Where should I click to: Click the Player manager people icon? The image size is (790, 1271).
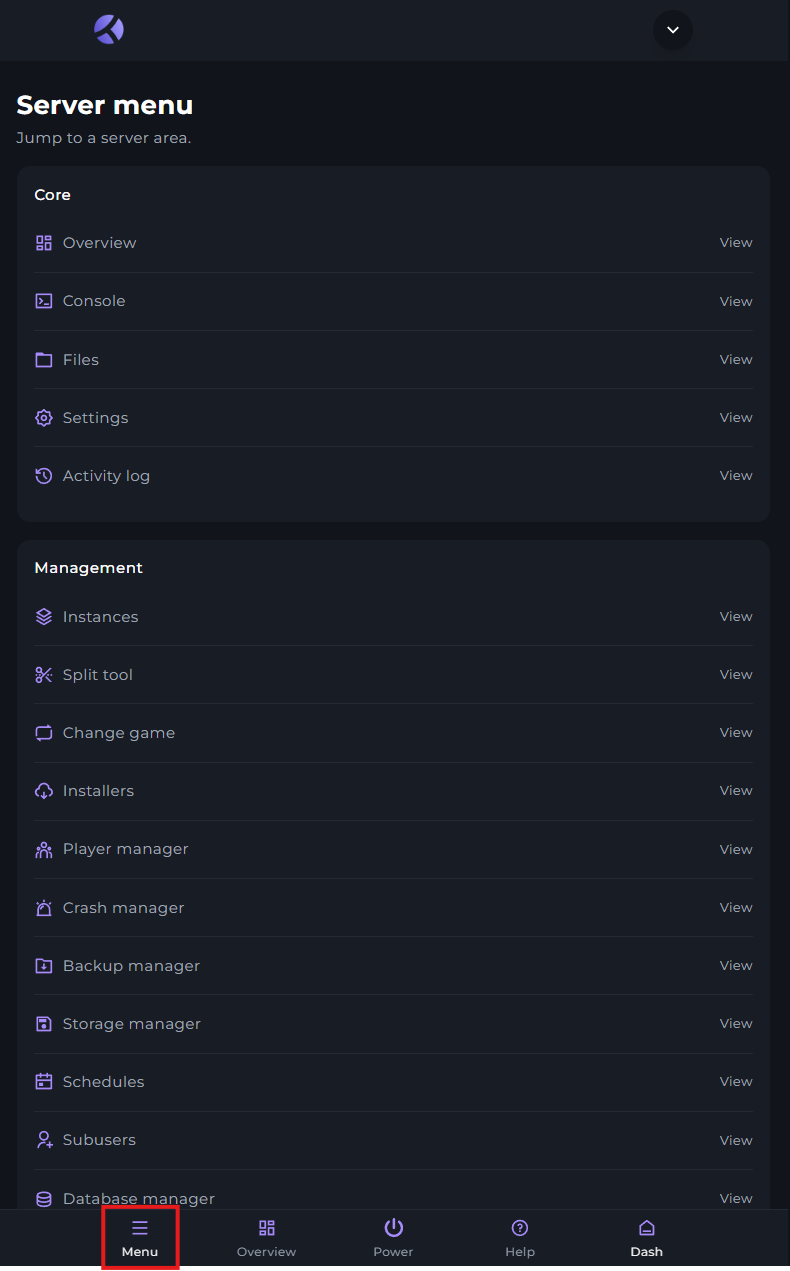44,849
